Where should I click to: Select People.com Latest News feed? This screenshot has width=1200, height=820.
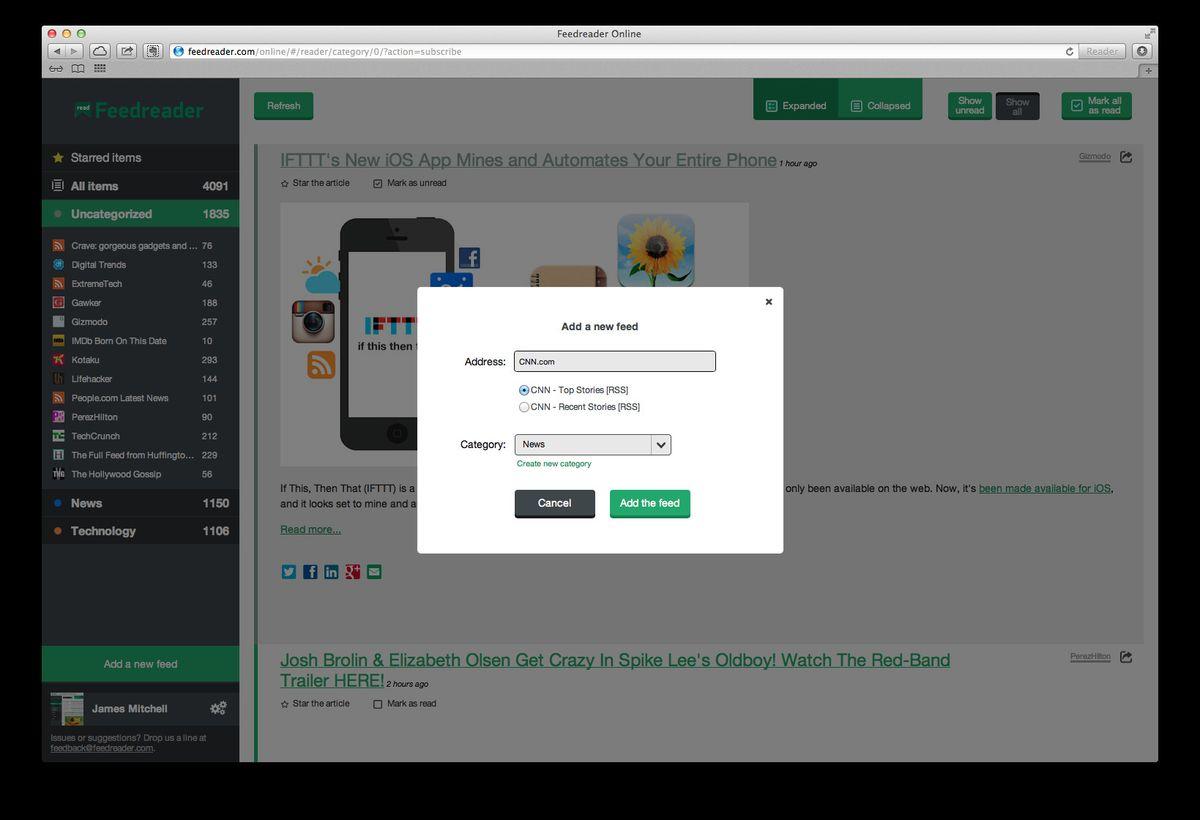140,397
